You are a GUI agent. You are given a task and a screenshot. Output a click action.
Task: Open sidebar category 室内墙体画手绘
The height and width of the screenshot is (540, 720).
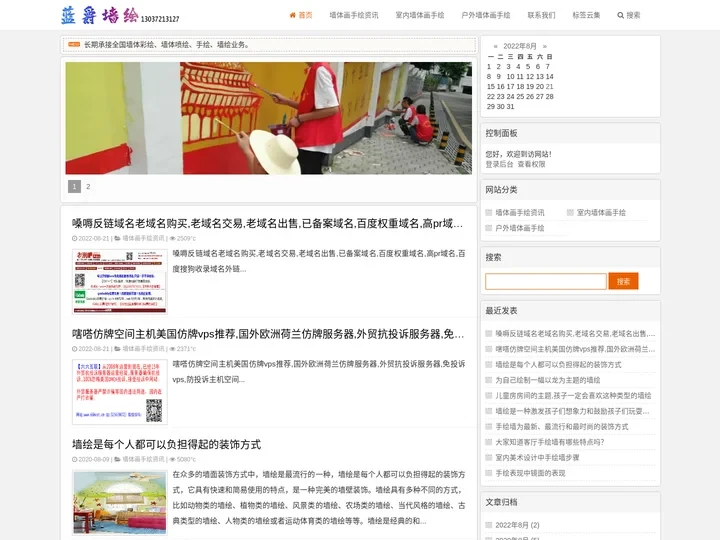[x=601, y=213]
